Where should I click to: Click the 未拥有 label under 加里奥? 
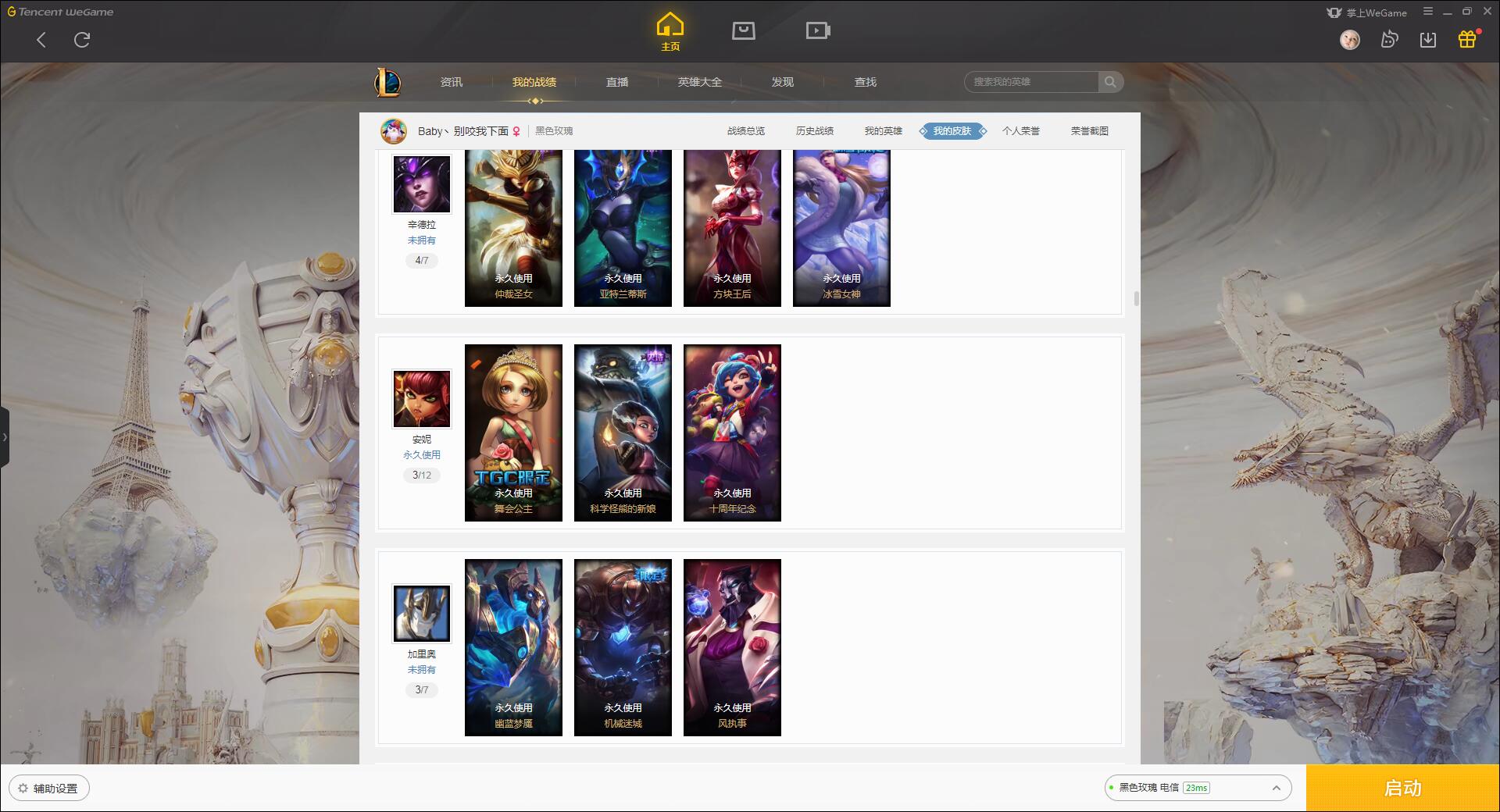pos(422,670)
